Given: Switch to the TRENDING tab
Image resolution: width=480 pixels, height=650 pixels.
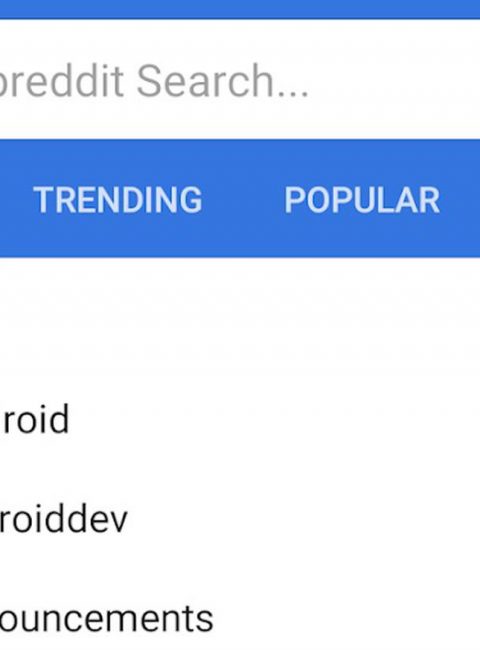Looking at the screenshot, I should coord(118,200).
